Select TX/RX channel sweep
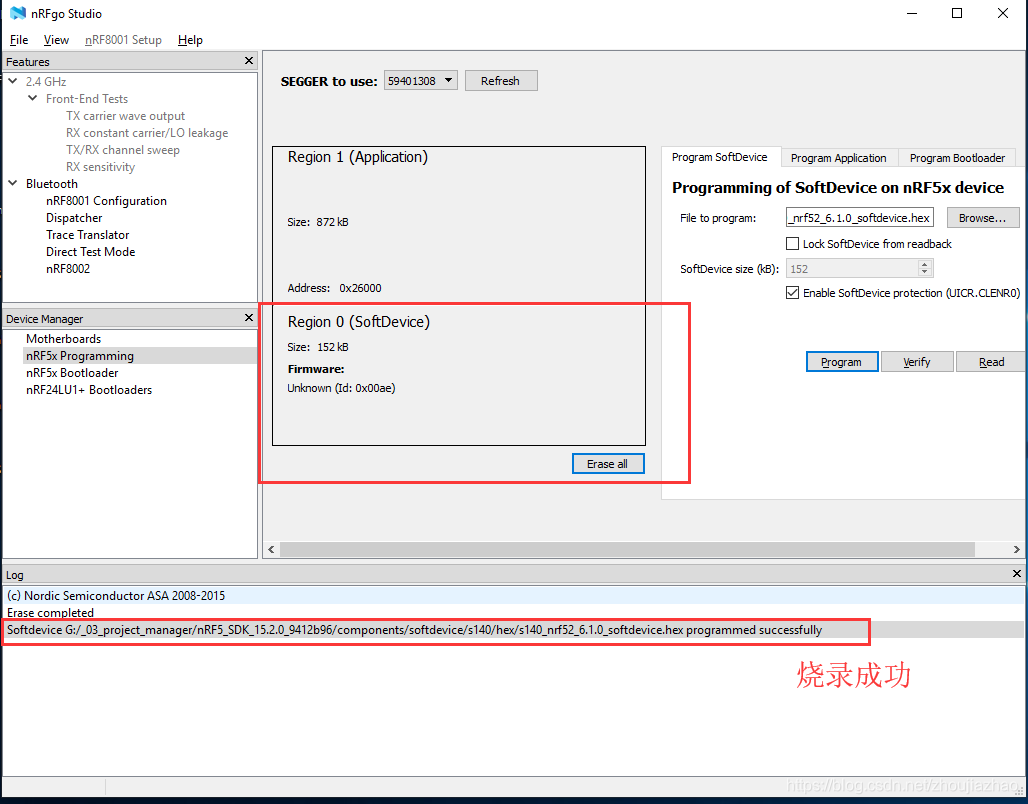This screenshot has height=804, width=1028. (123, 150)
